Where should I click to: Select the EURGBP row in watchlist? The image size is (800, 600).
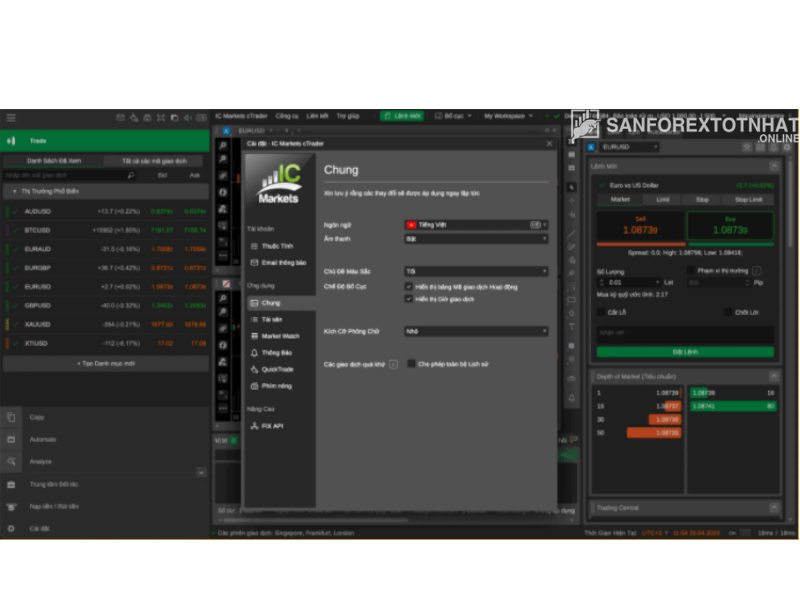click(105, 268)
